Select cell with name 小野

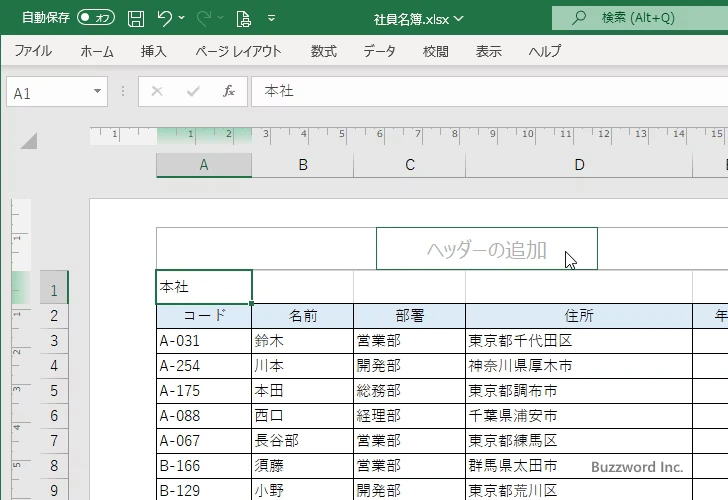303,490
